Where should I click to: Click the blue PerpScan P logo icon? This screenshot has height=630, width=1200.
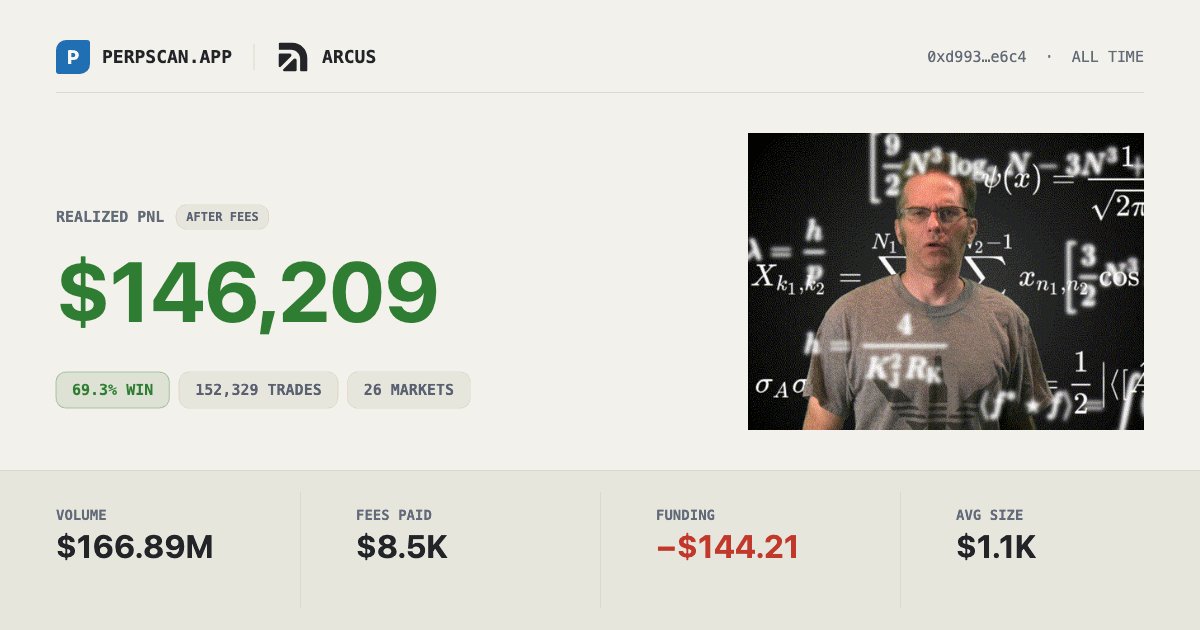(x=73, y=57)
